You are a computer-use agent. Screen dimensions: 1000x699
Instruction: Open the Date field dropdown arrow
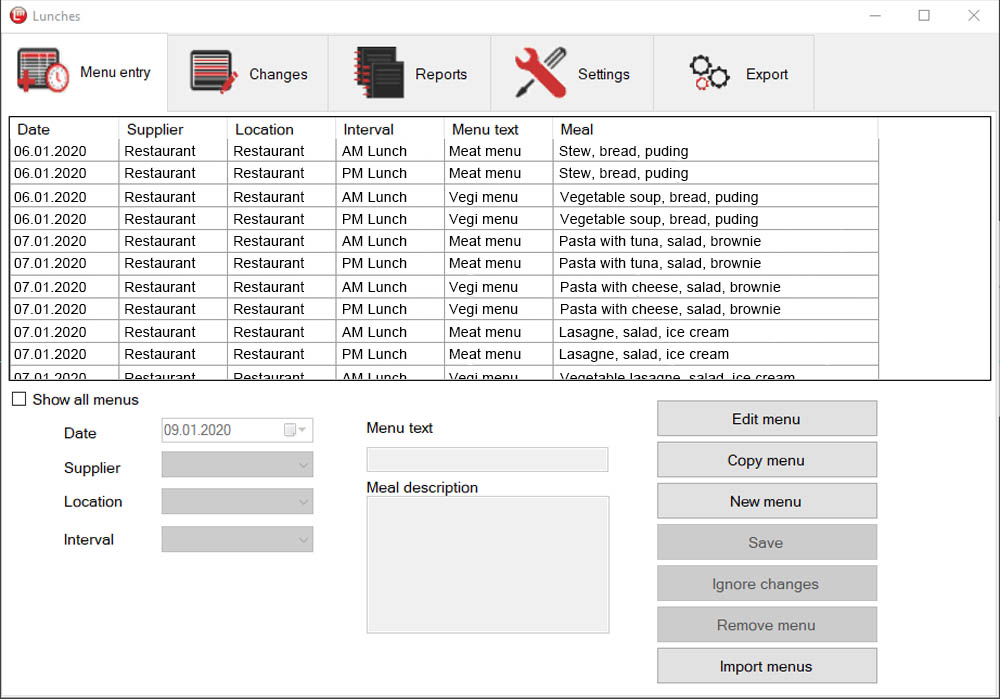pyautogui.click(x=303, y=430)
